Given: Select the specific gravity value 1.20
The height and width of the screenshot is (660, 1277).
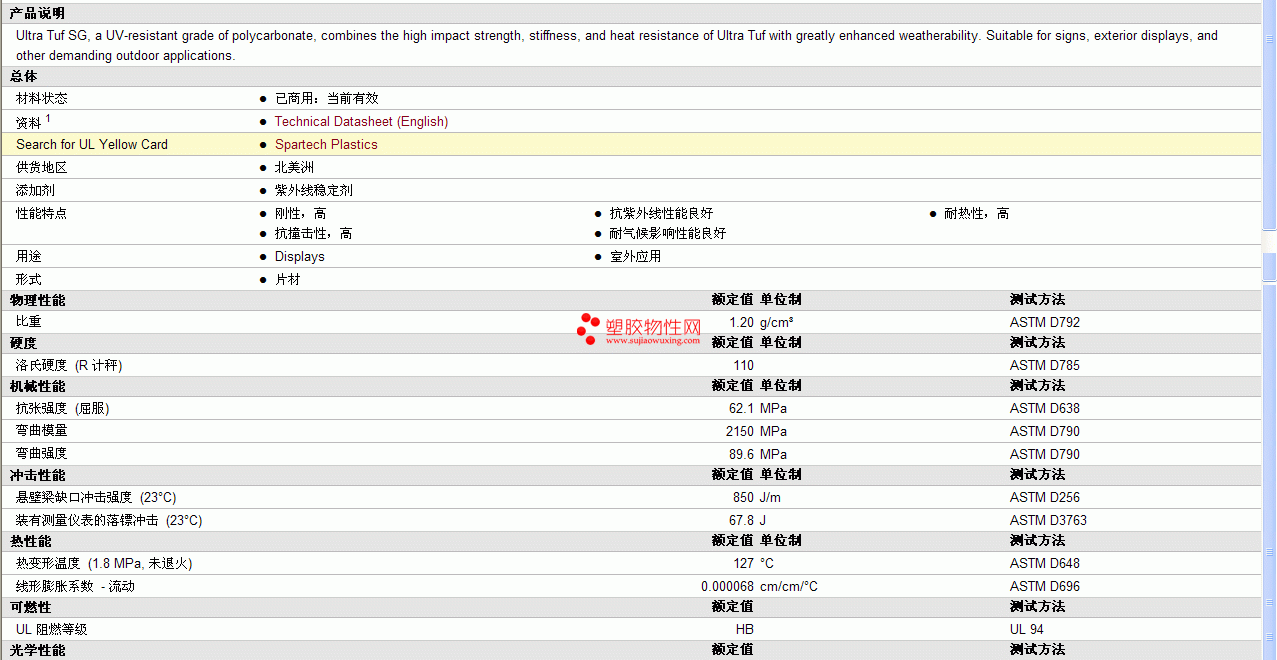Looking at the screenshot, I should (x=742, y=322).
